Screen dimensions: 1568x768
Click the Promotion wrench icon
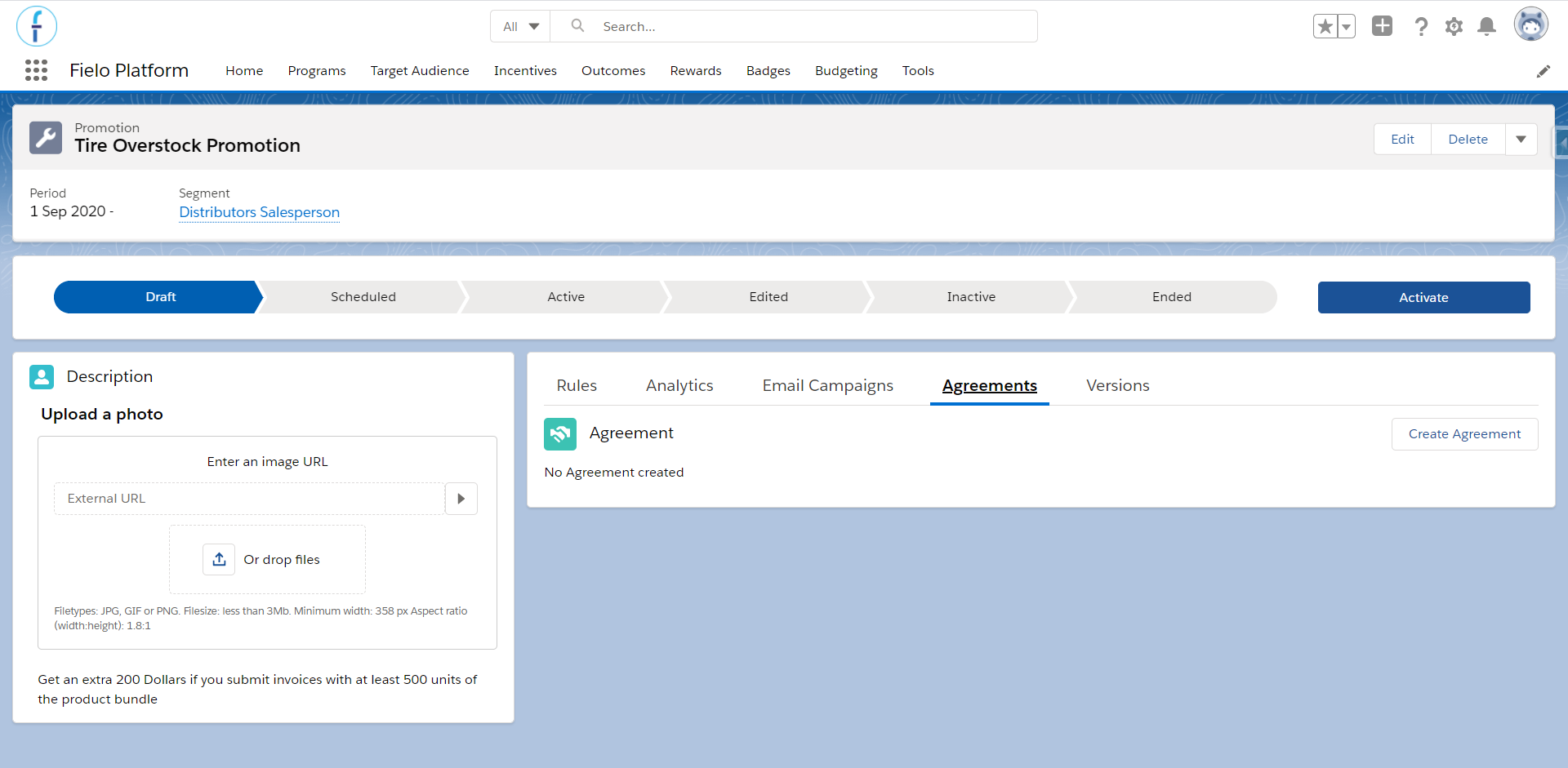(x=46, y=137)
